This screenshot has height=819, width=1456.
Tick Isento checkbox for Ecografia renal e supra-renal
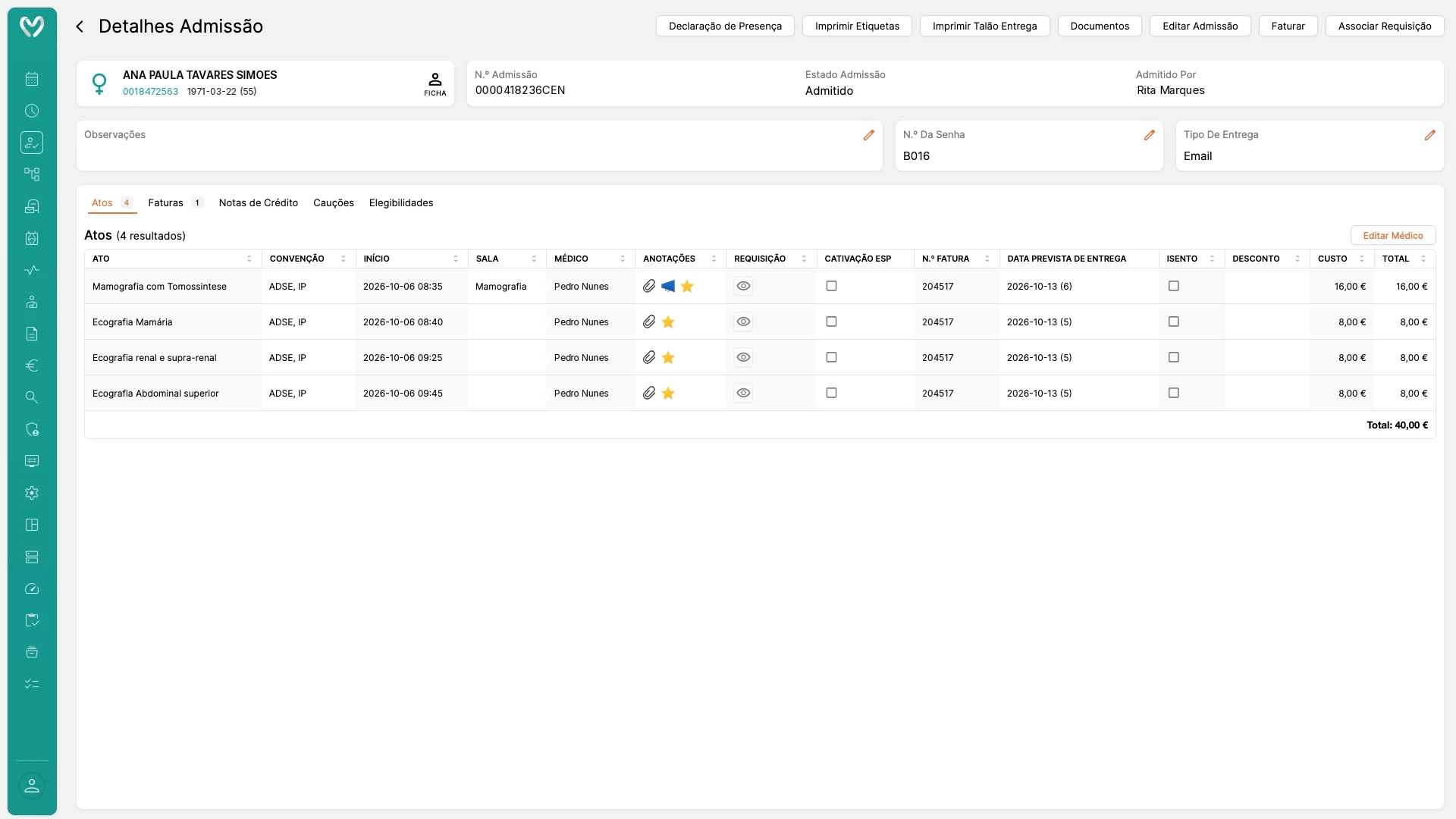pyautogui.click(x=1174, y=357)
